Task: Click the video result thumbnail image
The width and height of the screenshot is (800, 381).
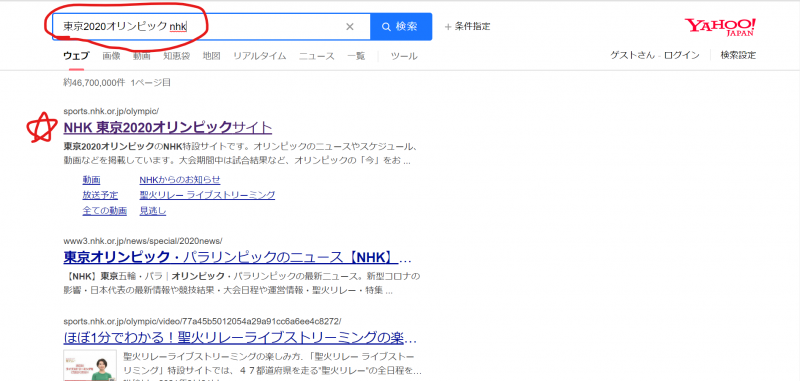Action: 90,365
